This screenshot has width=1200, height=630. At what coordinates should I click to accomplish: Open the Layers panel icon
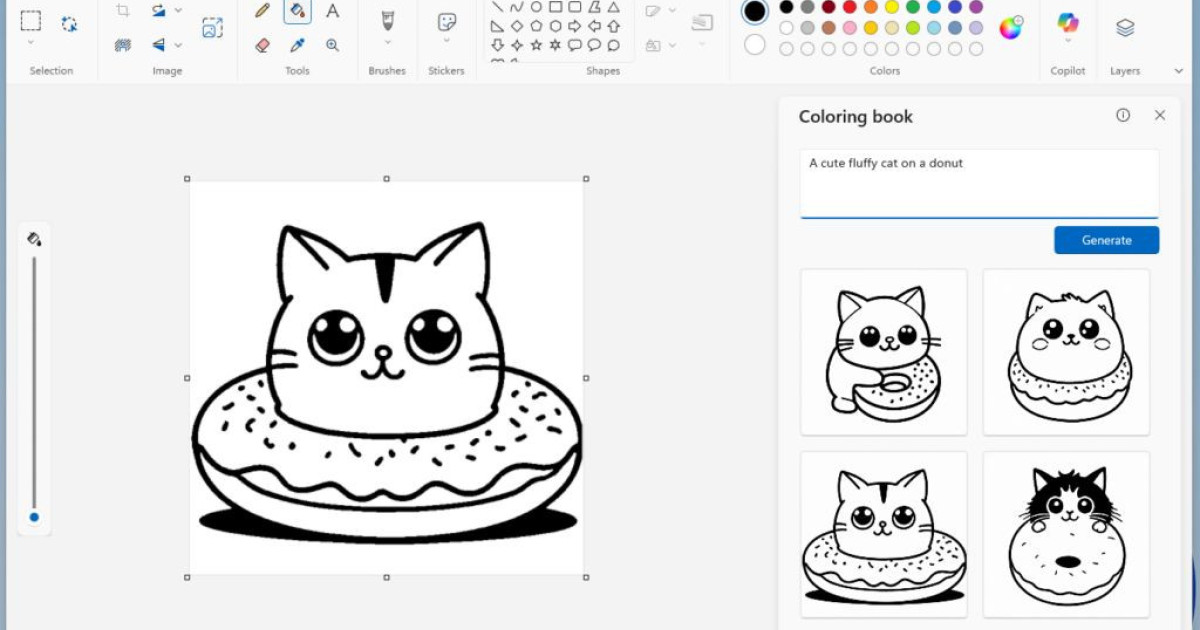[1125, 28]
